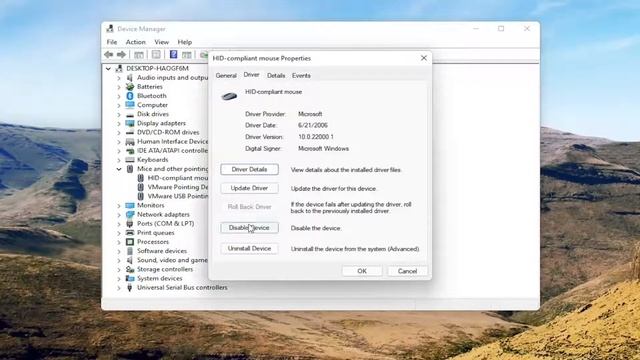Click the Display adapters category icon
Image resolution: width=640 pixels, height=360 pixels.
point(130,123)
